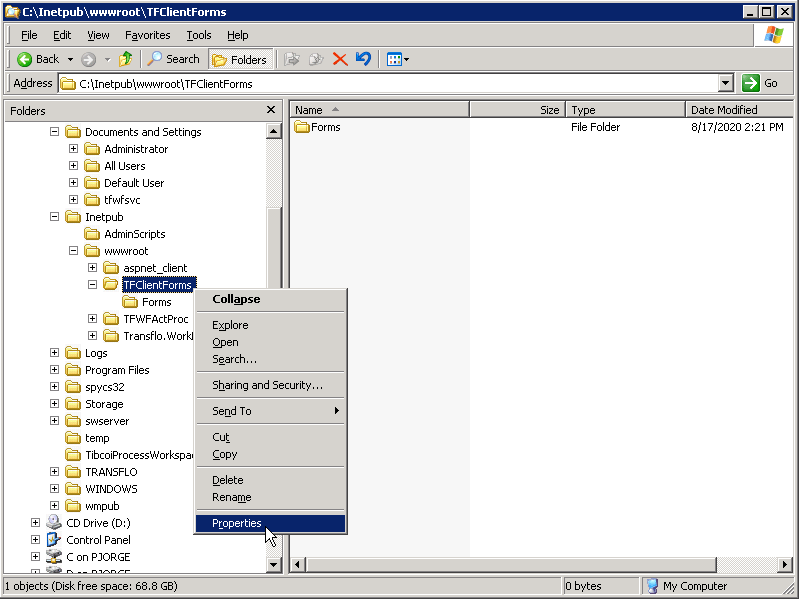
Task: Collapse the wwwroot folder node
Action: [x=73, y=251]
